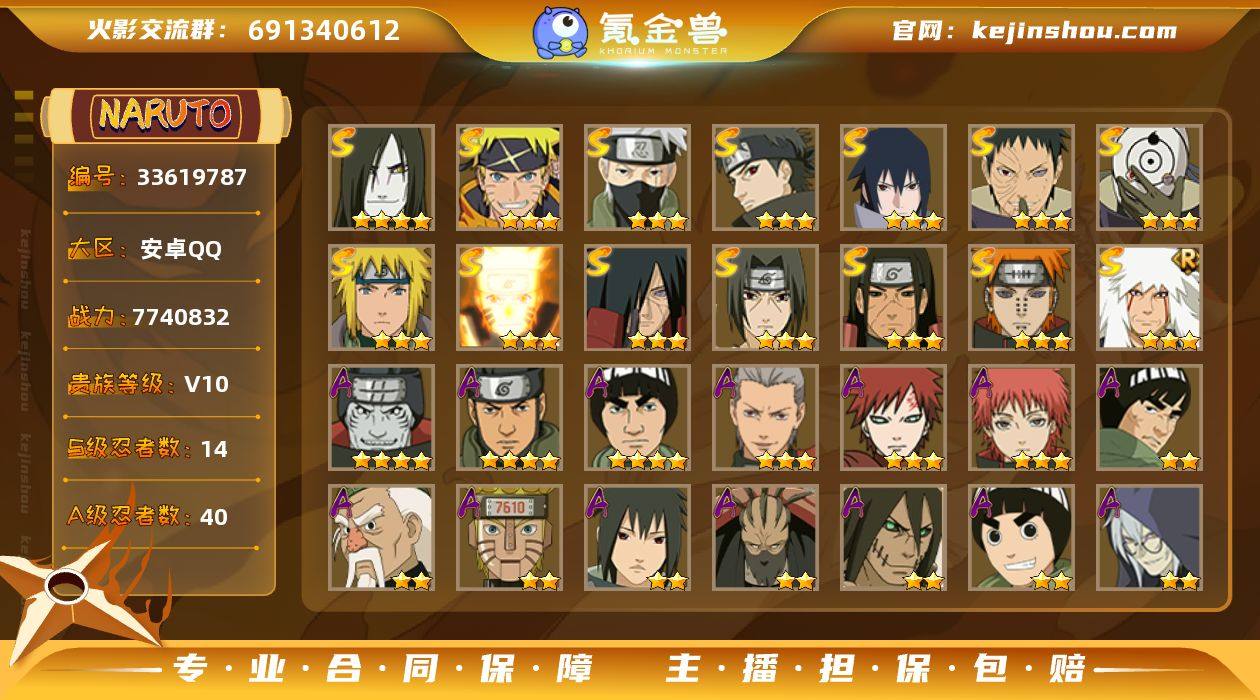Select the white-haired Jiraiya portrait with R badge

pos(1149,298)
